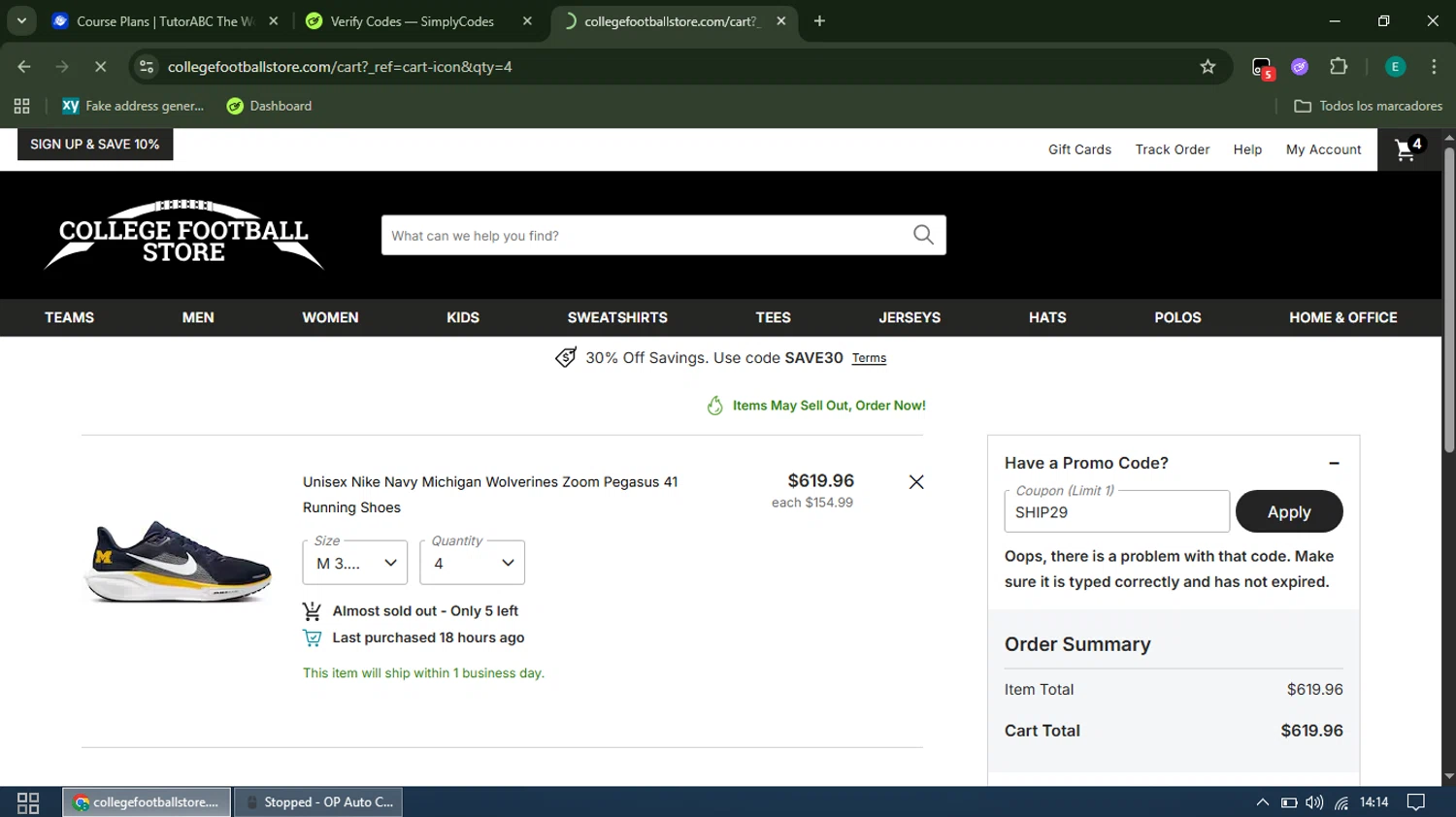Close the Verify Codes SimplyCodes tab

click(527, 20)
